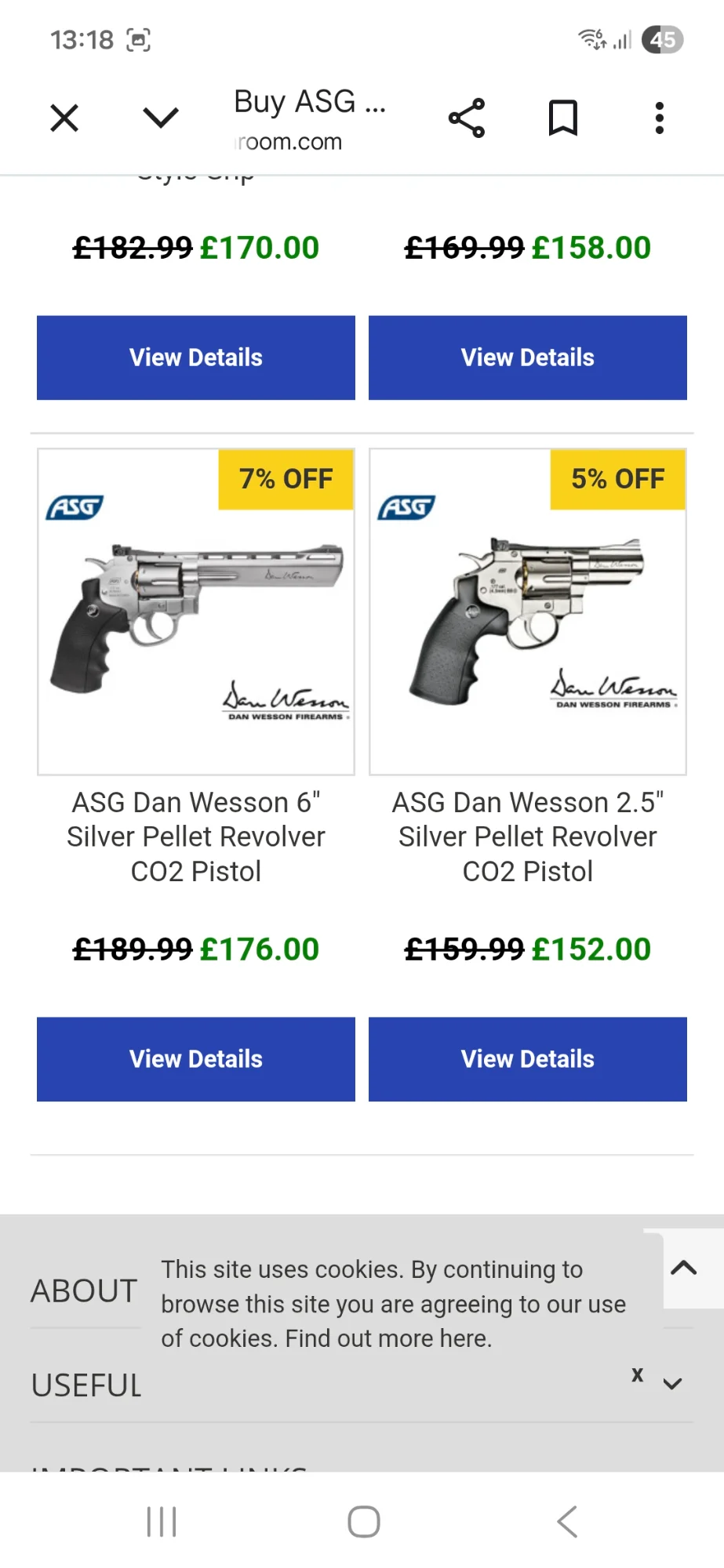724x1568 pixels.
Task: Close the in-app browser tab
Action: pos(64,118)
